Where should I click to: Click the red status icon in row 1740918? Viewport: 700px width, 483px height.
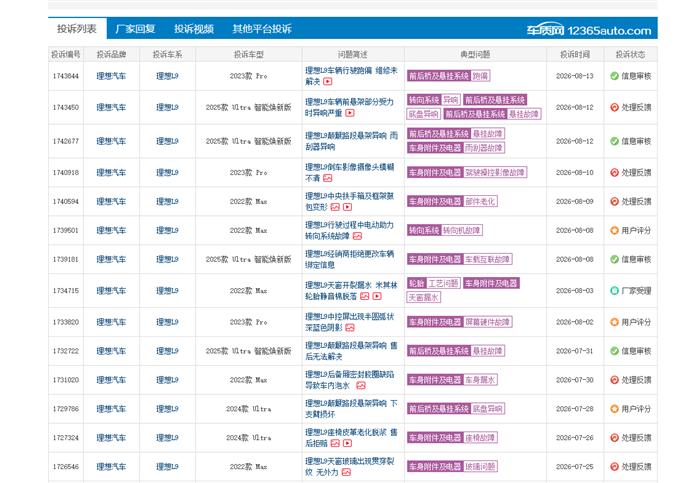pos(614,172)
